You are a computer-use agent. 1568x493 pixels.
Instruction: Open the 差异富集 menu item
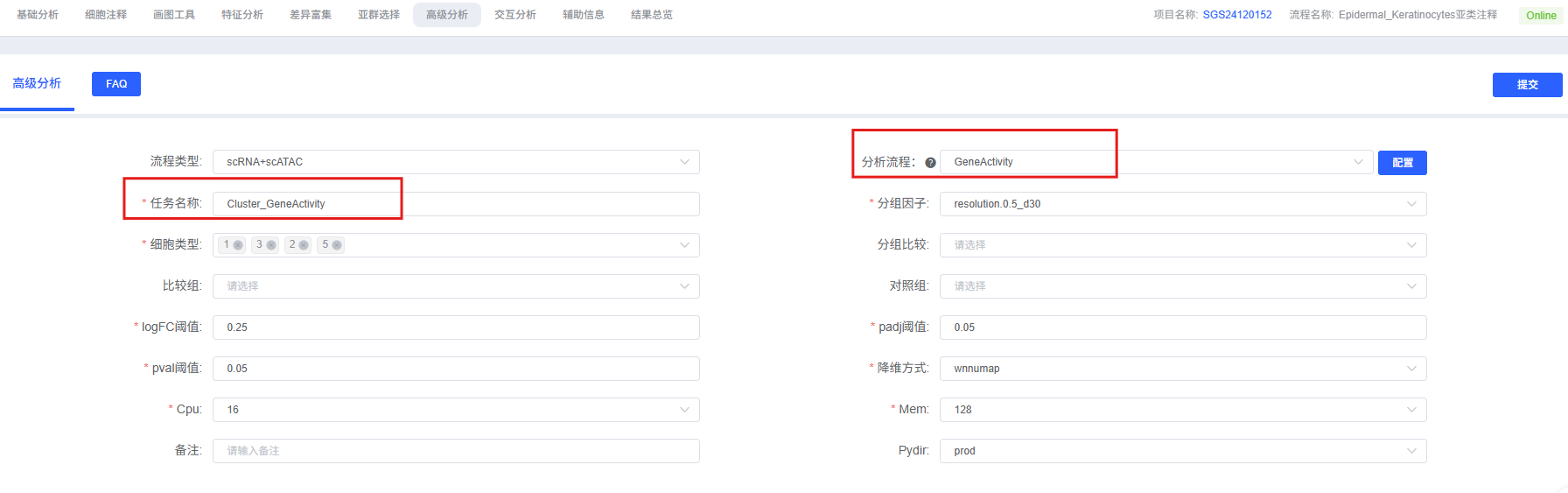click(311, 15)
